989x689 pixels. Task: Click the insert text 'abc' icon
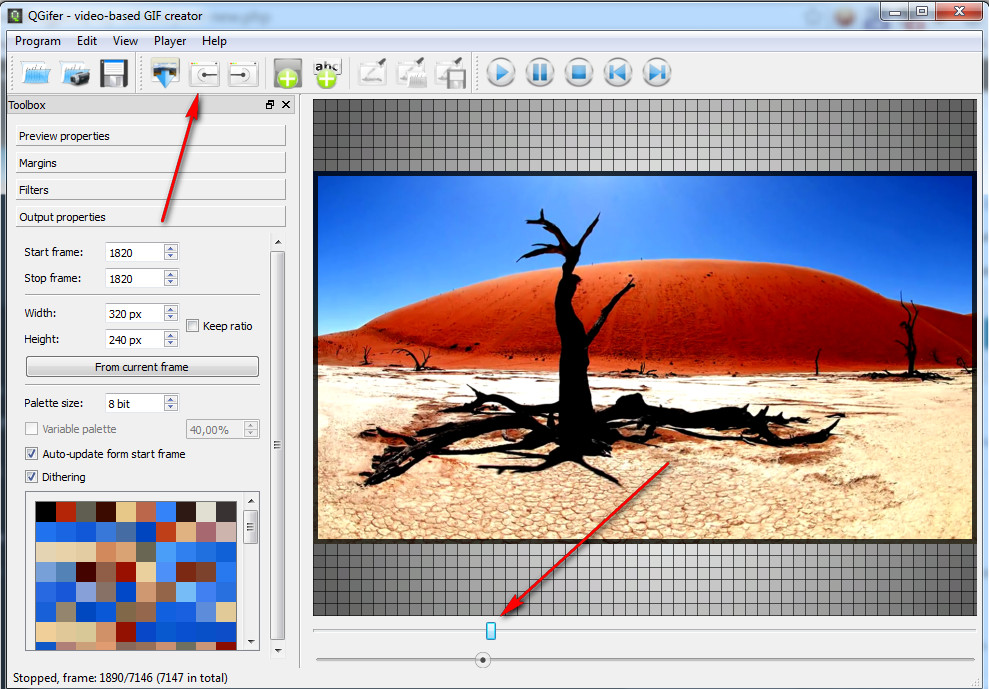point(327,73)
